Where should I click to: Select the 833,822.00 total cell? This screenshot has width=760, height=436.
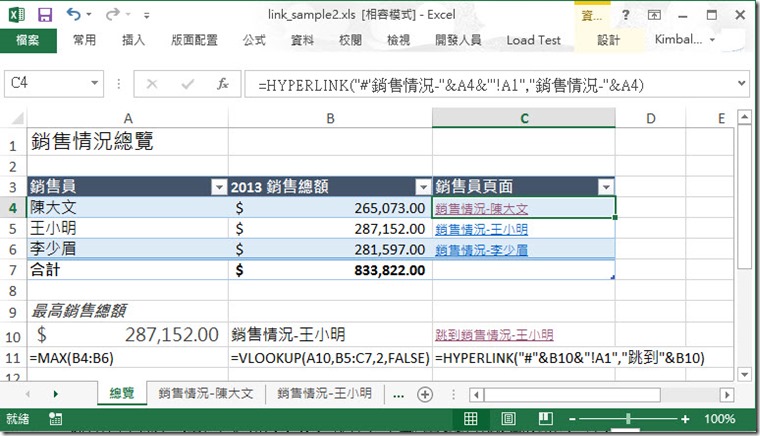330,270
